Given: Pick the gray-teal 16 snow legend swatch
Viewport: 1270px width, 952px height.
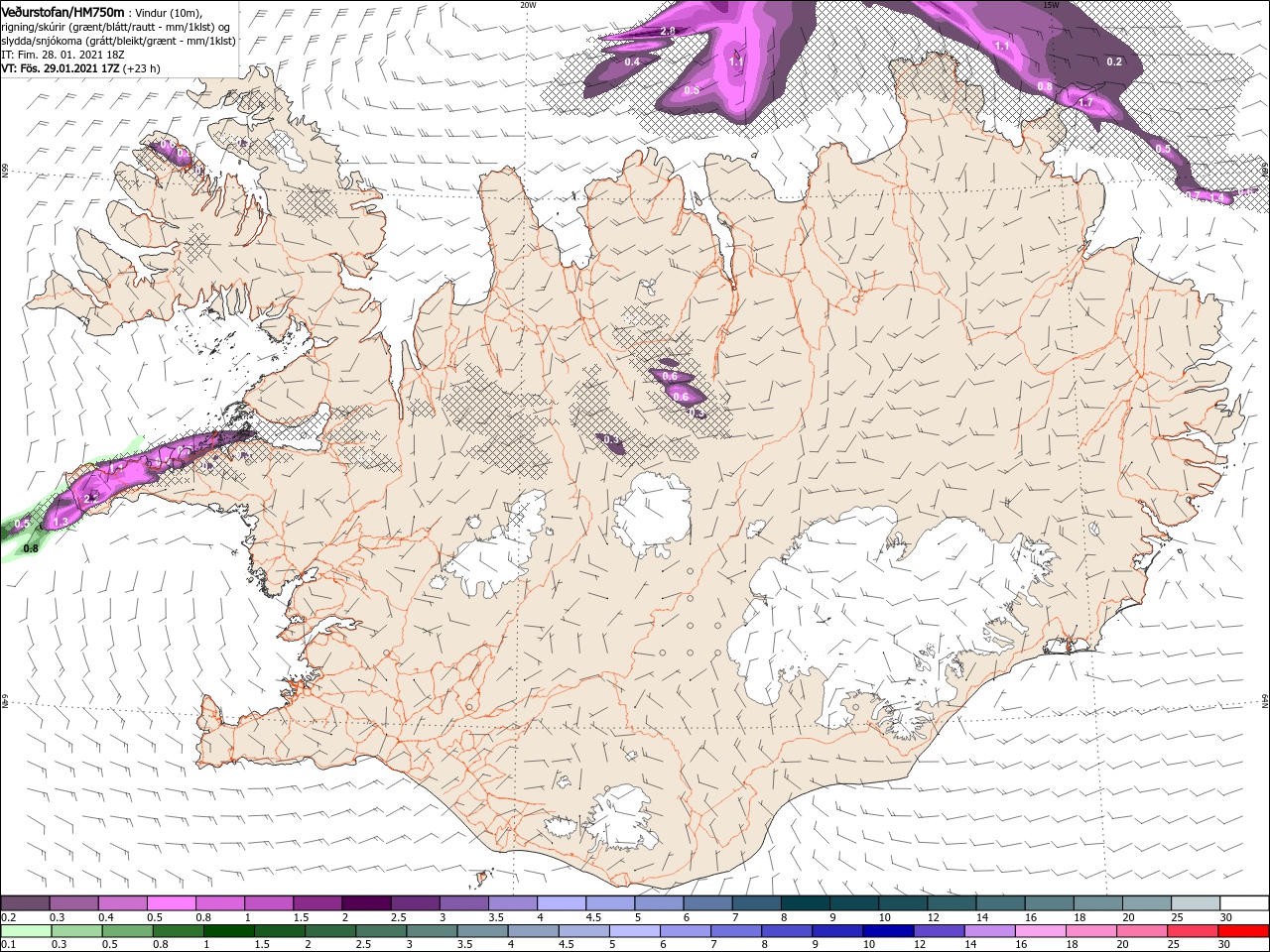Looking at the screenshot, I should click(1049, 903).
